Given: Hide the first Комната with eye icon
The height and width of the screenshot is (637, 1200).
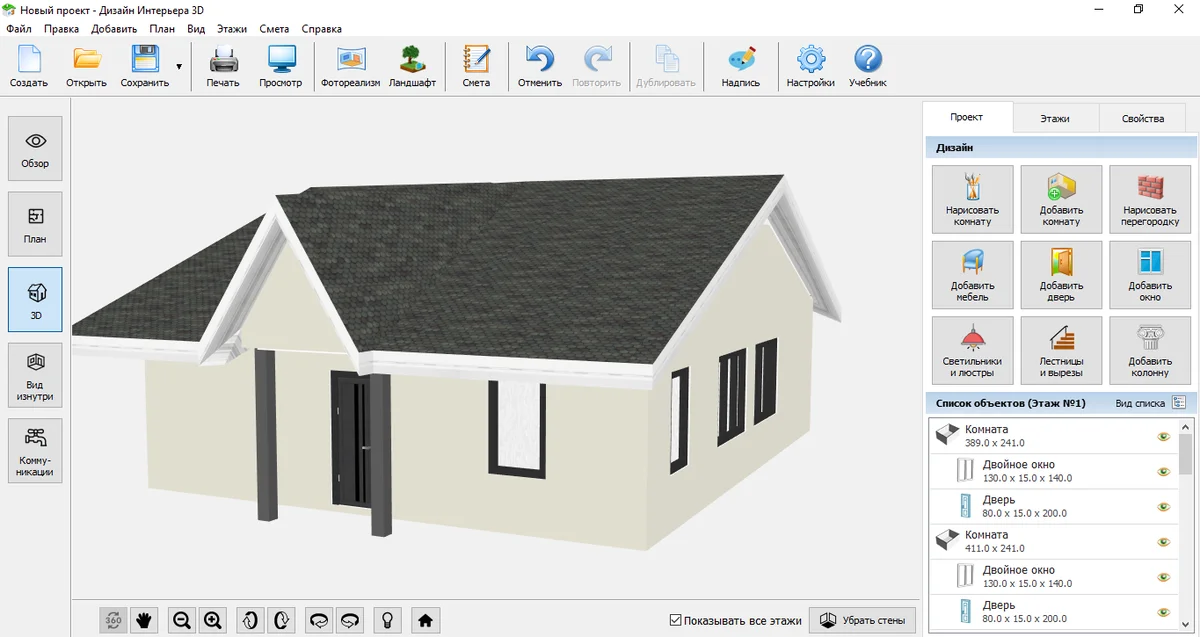Looking at the screenshot, I should 1163,437.
